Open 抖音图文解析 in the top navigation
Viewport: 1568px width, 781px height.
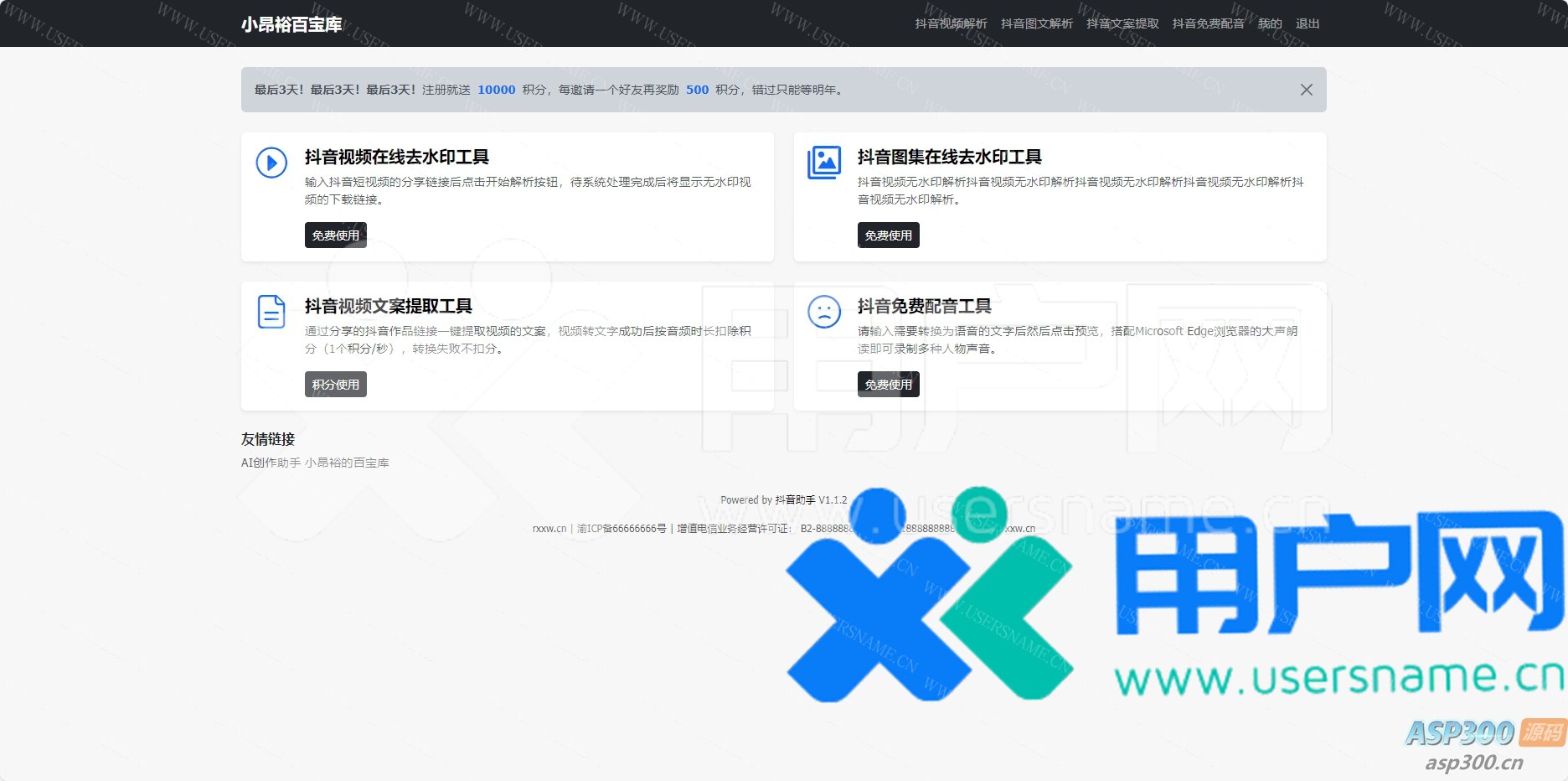[x=1037, y=23]
